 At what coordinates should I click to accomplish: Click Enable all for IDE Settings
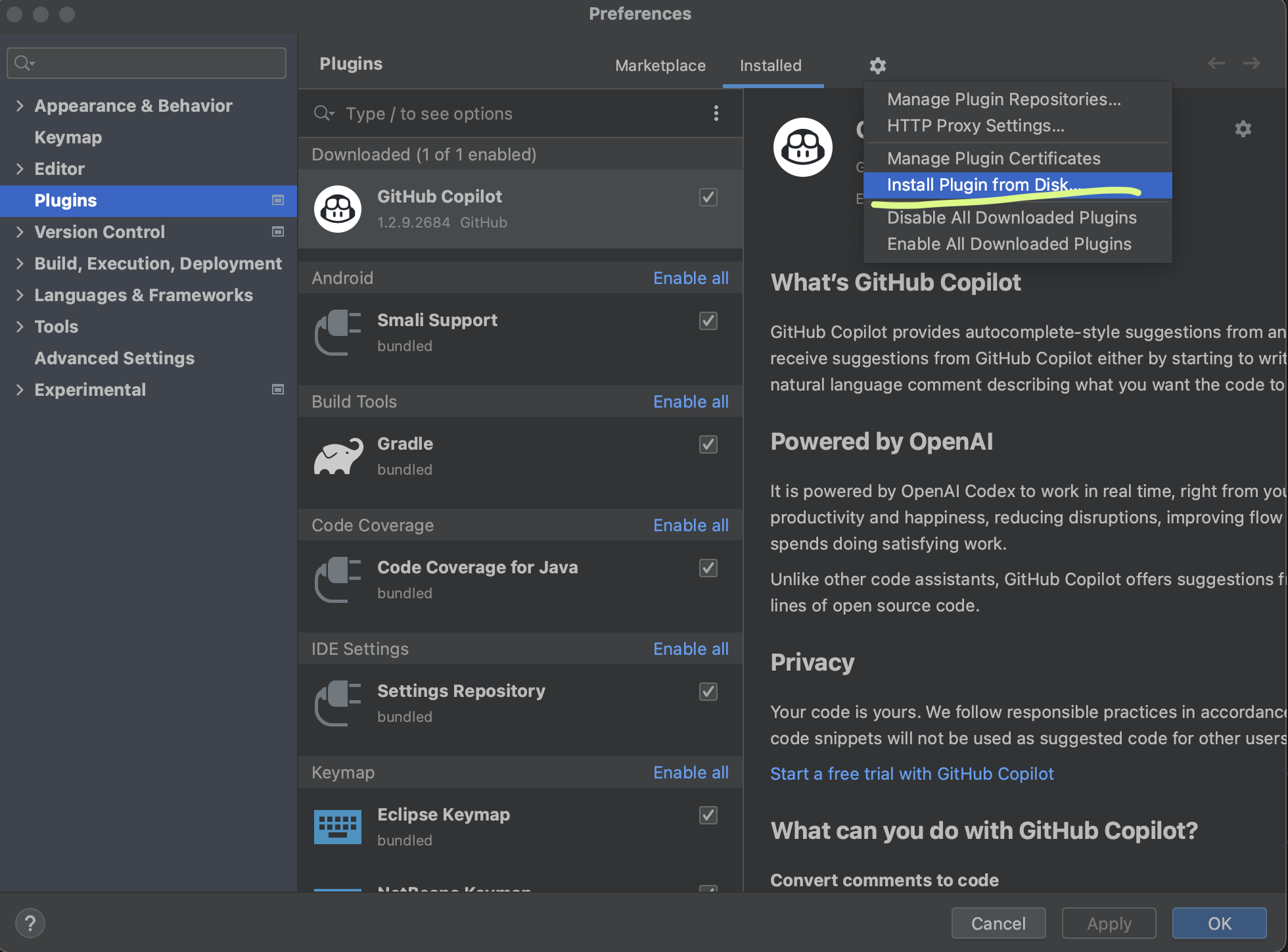point(691,649)
